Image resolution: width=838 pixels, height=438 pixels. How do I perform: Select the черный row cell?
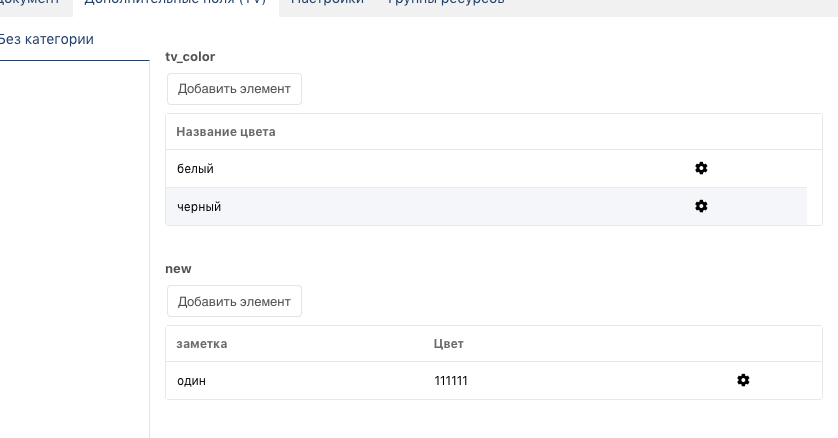[x=199, y=207]
